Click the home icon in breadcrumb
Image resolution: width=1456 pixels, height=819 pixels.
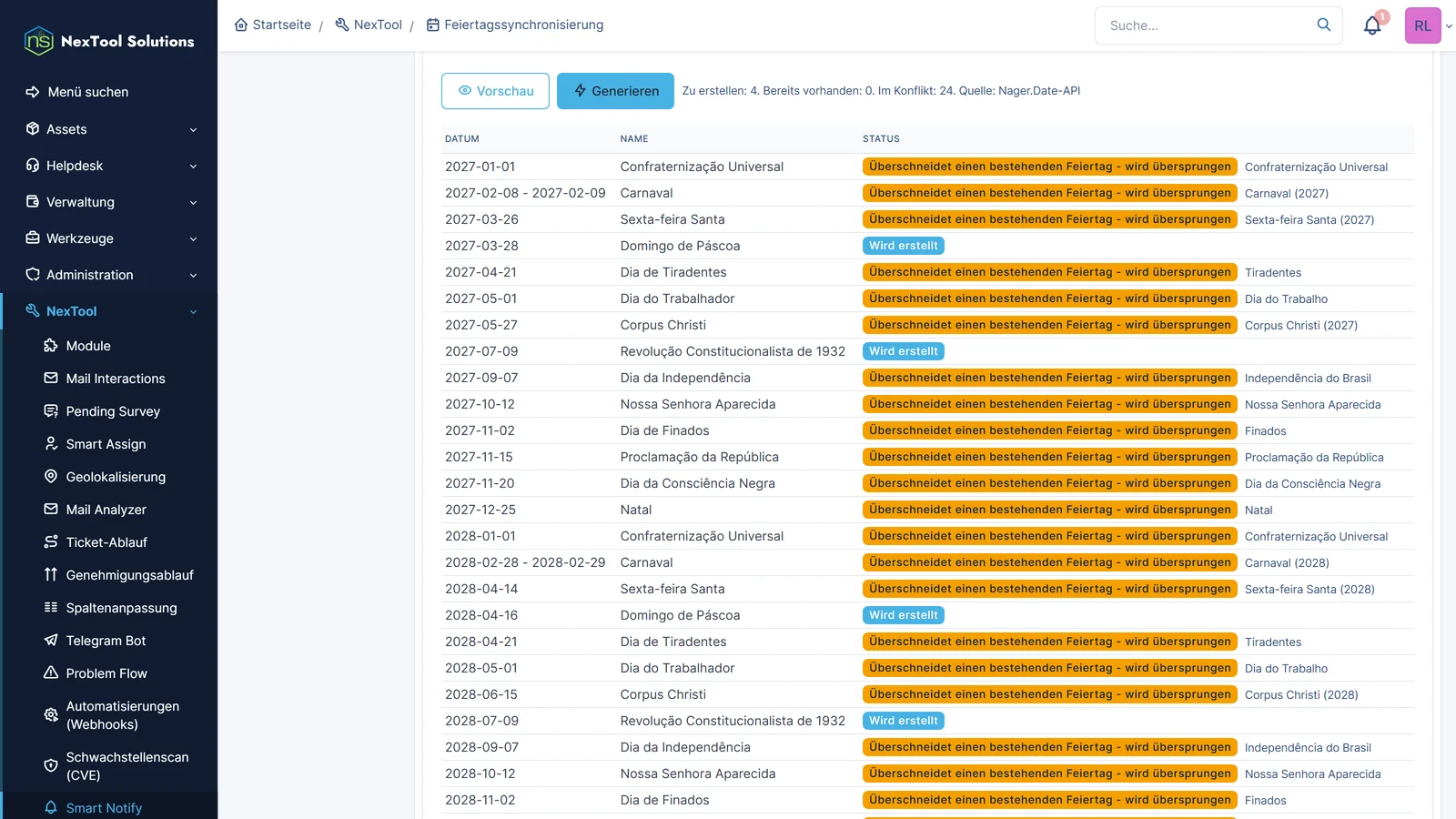tap(241, 25)
